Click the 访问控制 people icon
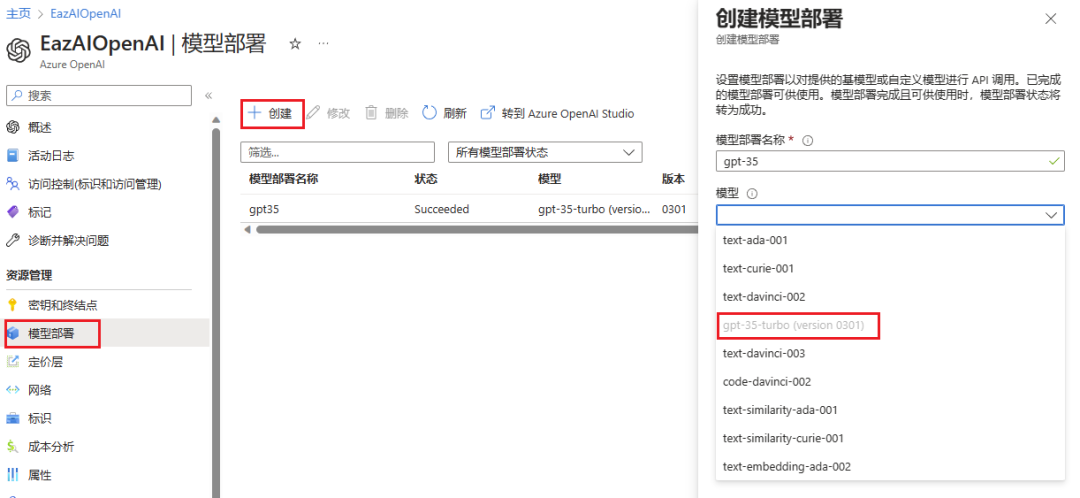This screenshot has width=1080, height=498. point(12,184)
